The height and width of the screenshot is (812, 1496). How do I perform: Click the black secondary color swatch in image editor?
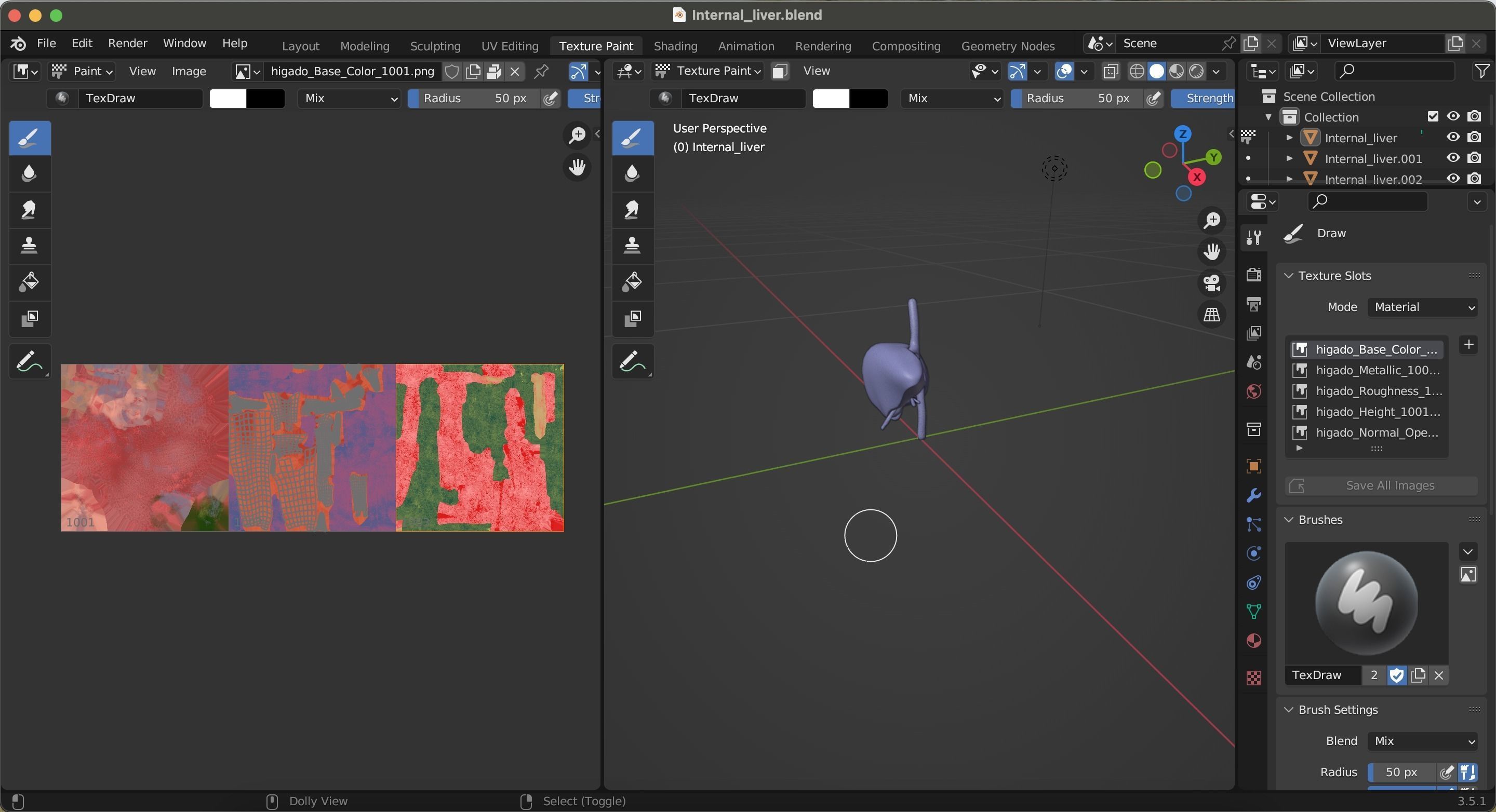click(x=266, y=98)
